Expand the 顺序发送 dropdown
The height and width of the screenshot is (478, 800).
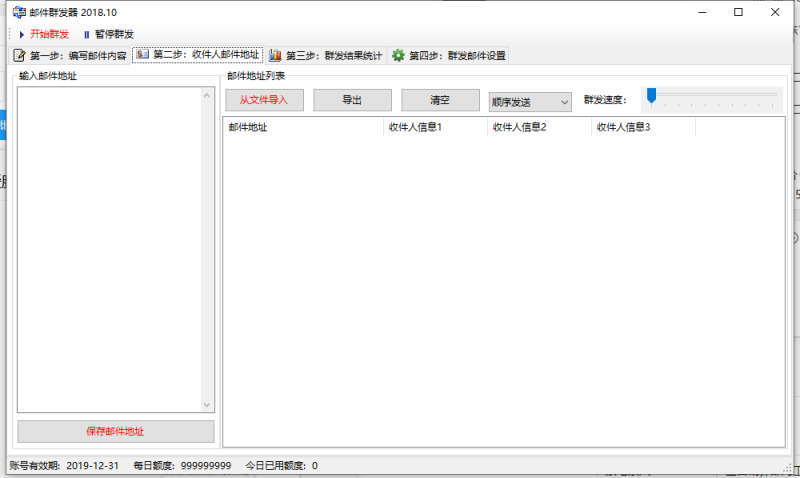pyautogui.click(x=529, y=102)
